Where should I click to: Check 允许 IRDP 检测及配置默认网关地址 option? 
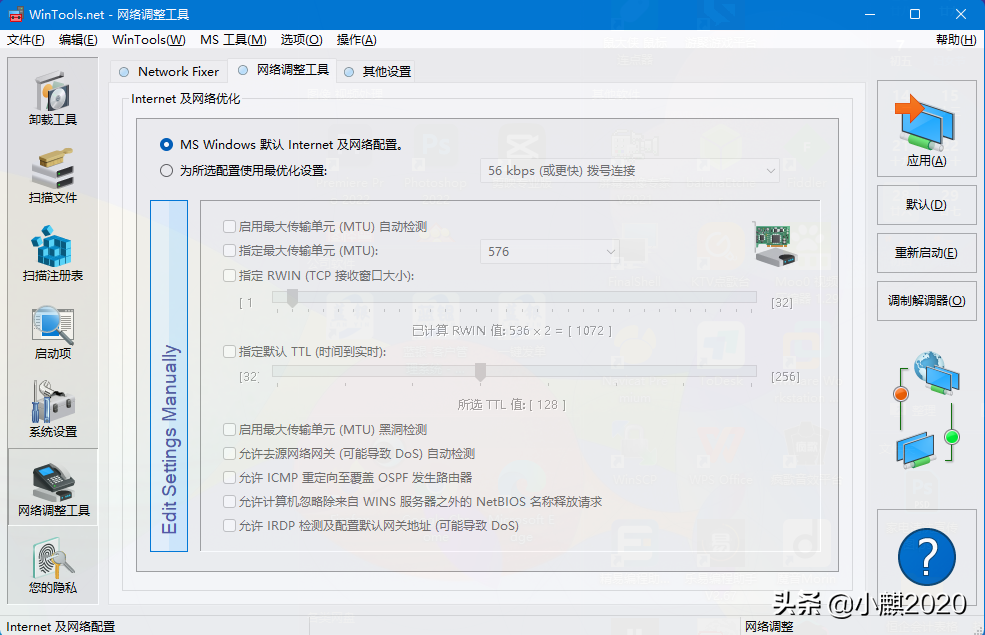pyautogui.click(x=371, y=526)
